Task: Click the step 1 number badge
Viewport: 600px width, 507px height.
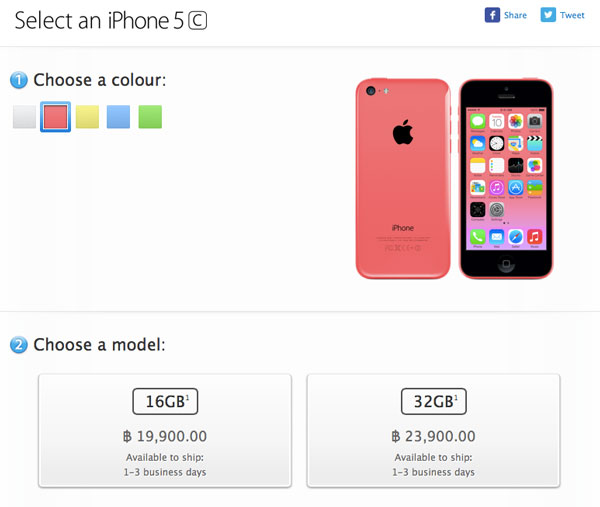Action: [x=19, y=80]
